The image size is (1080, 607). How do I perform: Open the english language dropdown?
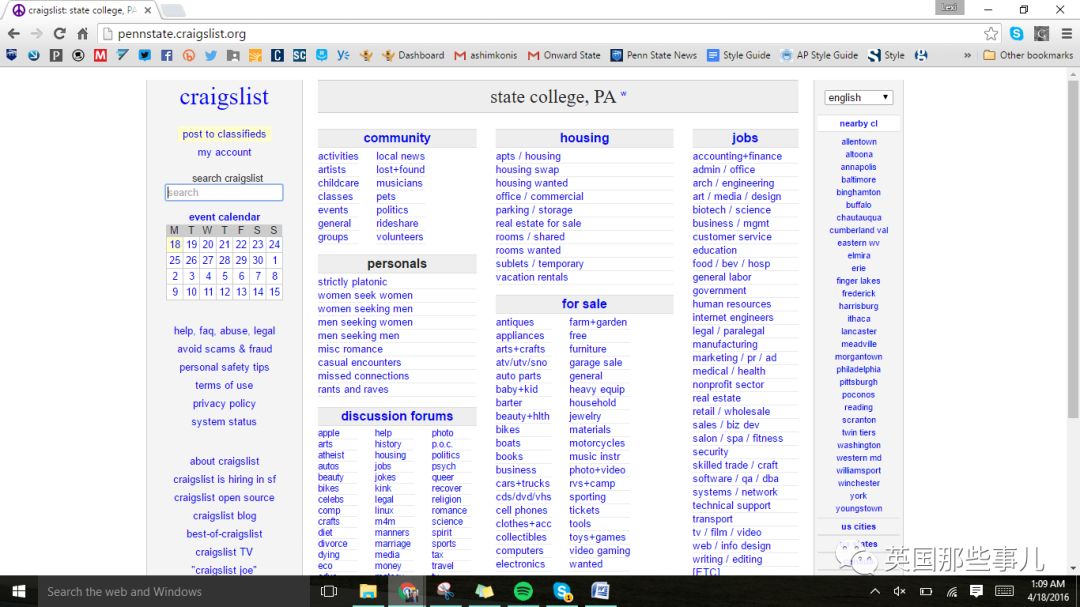tap(858, 97)
